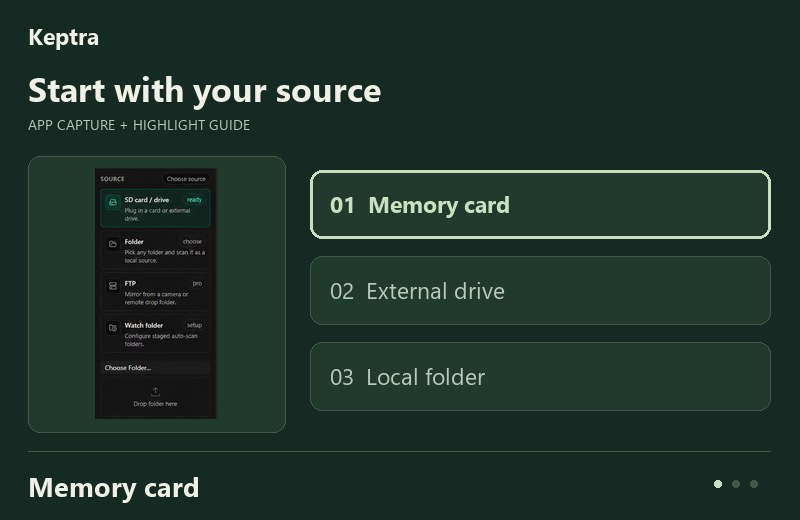Click the SD card drive icon
The width and height of the screenshot is (800, 520).
113,202
